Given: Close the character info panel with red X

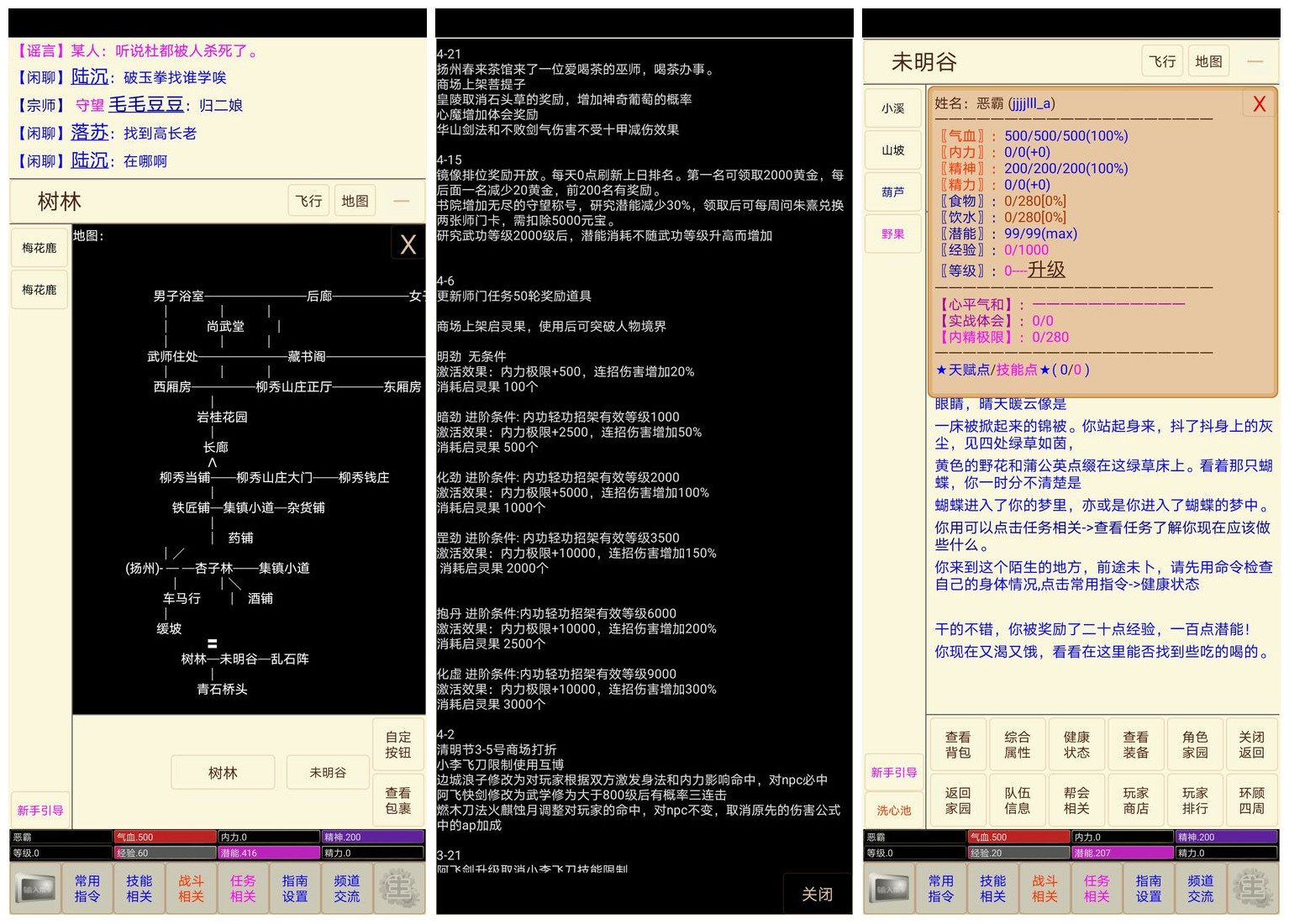Looking at the screenshot, I should 1259,104.
